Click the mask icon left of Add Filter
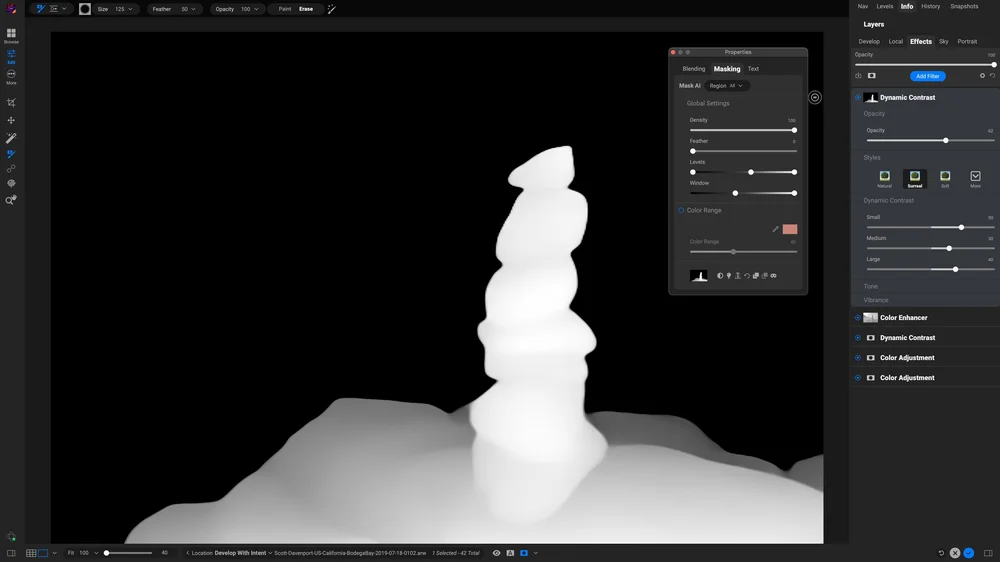This screenshot has width=1000, height=562. (872, 76)
